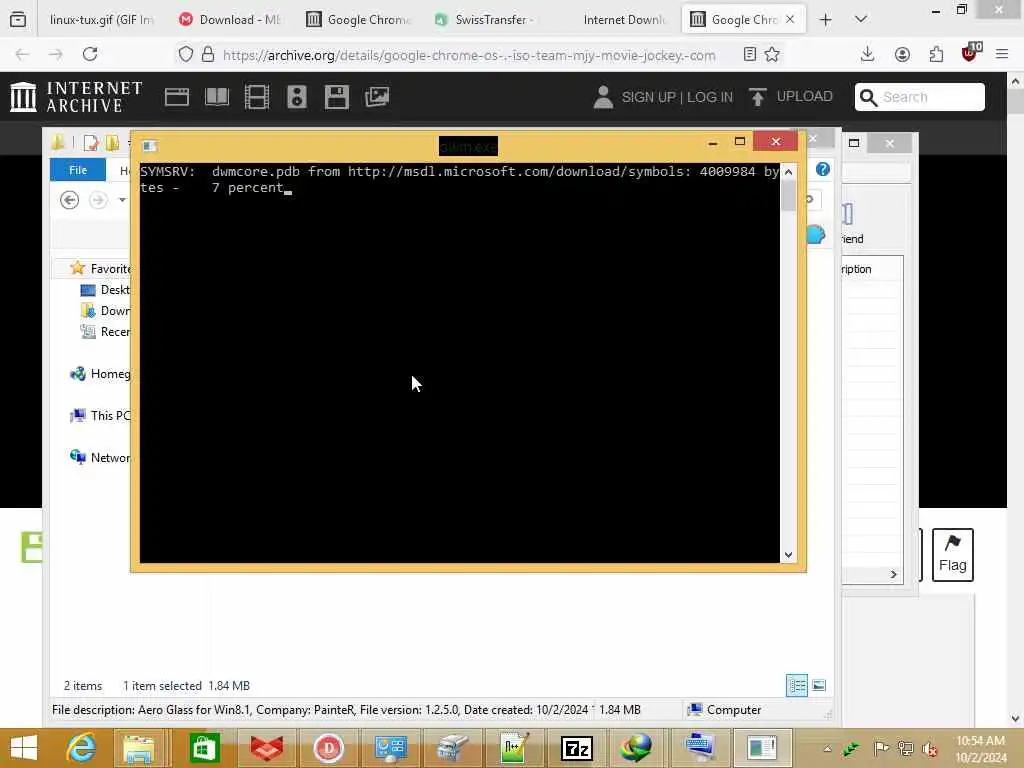Viewport: 1024px width, 768px height.
Task: Expand the list all tabs chevron
Action: 861,20
